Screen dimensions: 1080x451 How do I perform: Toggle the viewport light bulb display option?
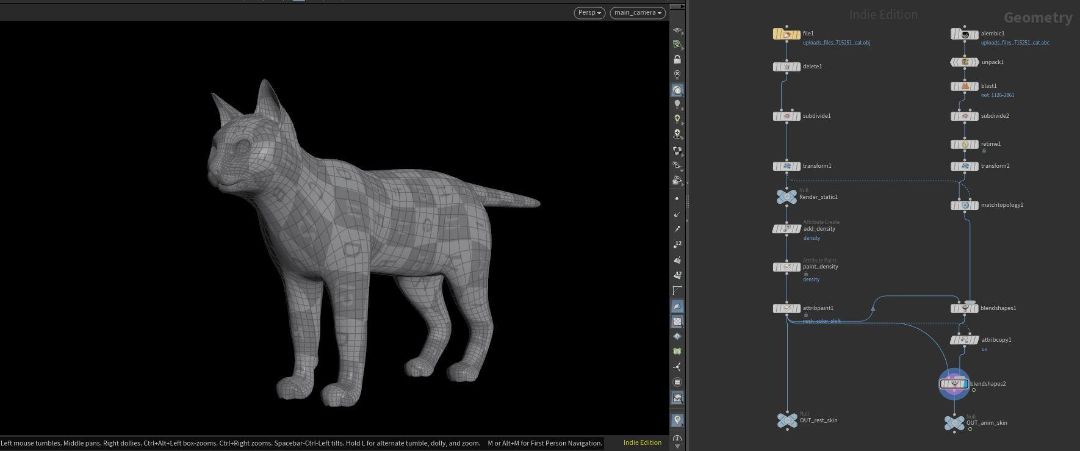(678, 104)
